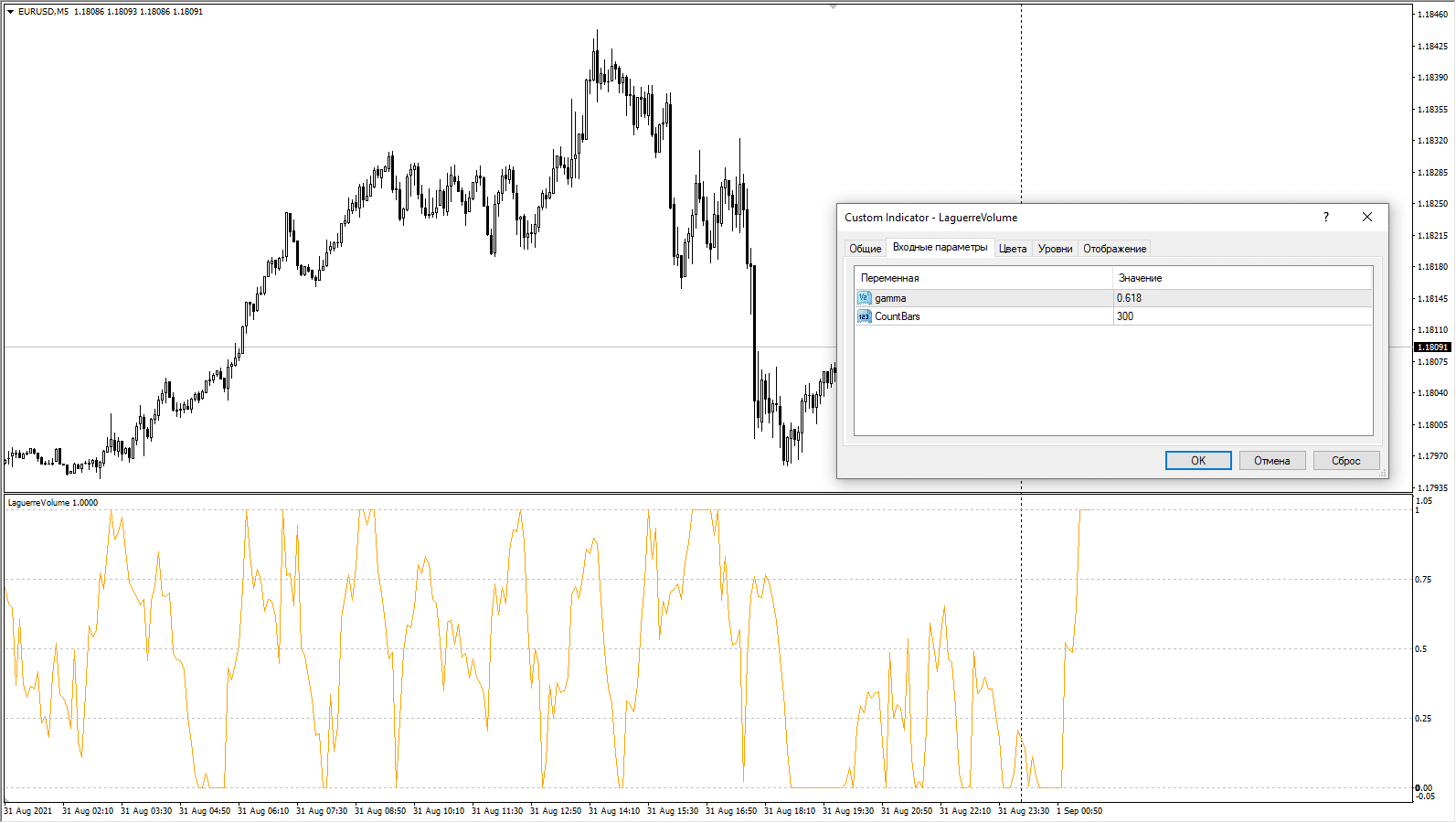Switch to the Общие tab

(865, 249)
